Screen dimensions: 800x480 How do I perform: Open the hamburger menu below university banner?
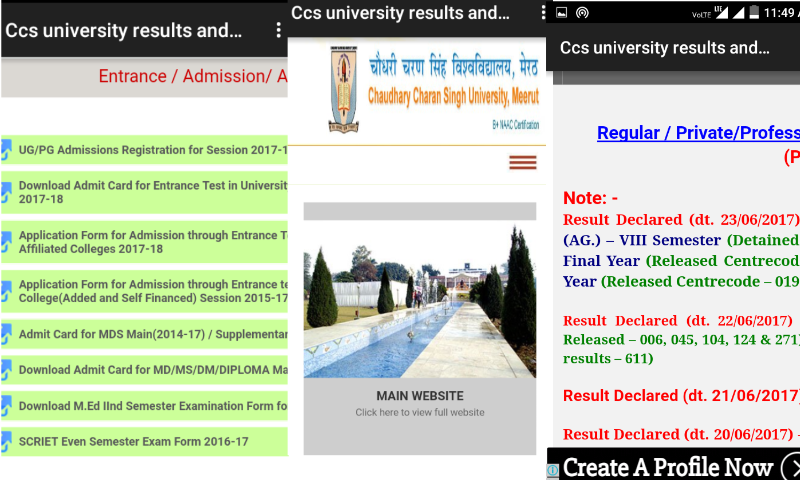pos(522,162)
